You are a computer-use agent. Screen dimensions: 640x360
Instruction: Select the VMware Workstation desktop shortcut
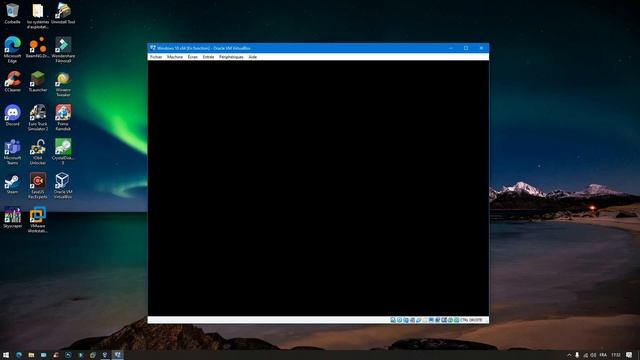(38, 220)
